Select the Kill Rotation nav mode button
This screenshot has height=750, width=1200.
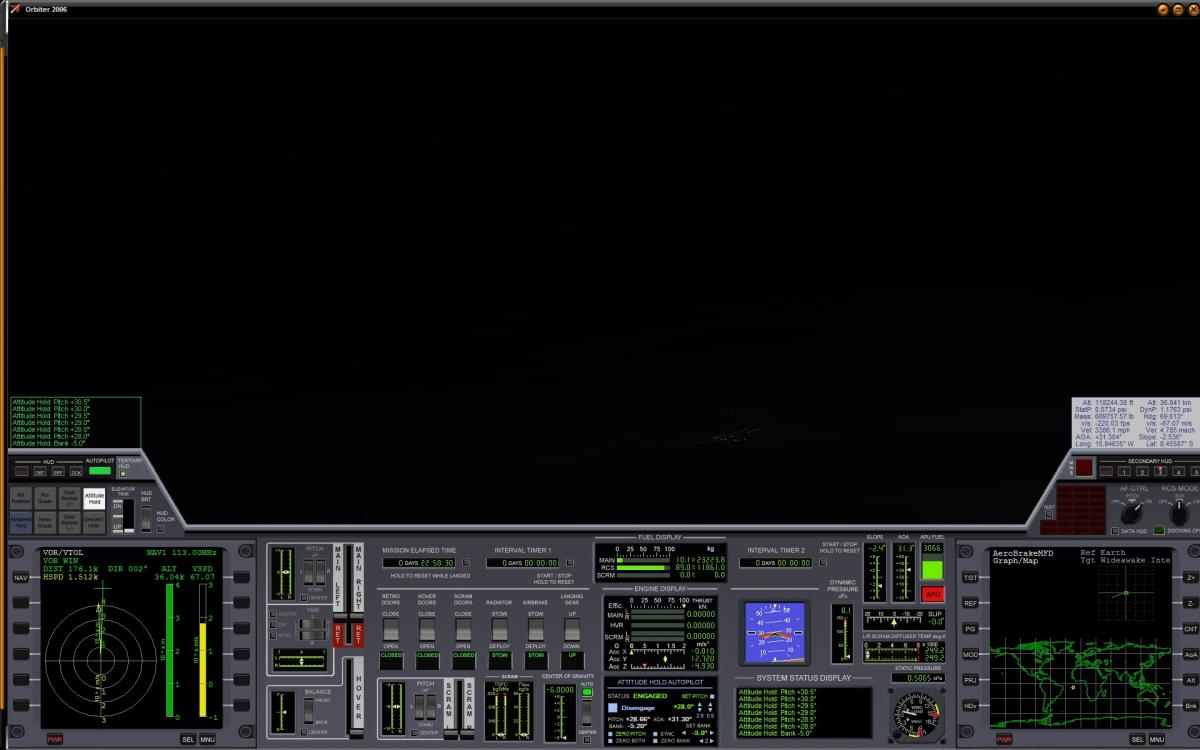pos(21,499)
